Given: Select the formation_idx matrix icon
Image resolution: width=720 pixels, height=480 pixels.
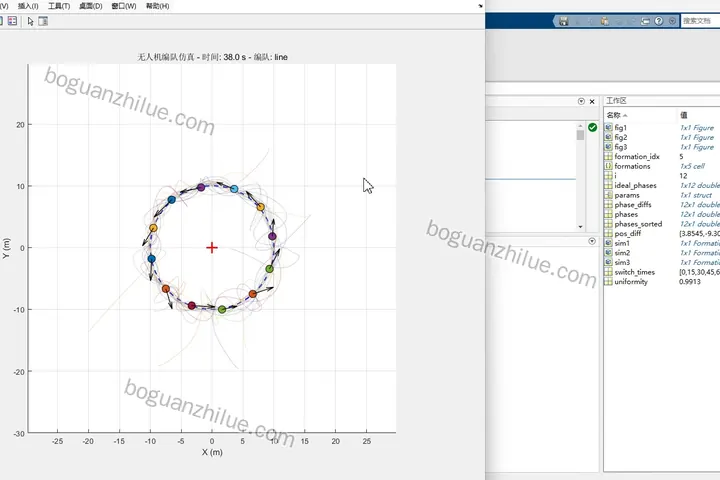Looking at the screenshot, I should pos(608,156).
